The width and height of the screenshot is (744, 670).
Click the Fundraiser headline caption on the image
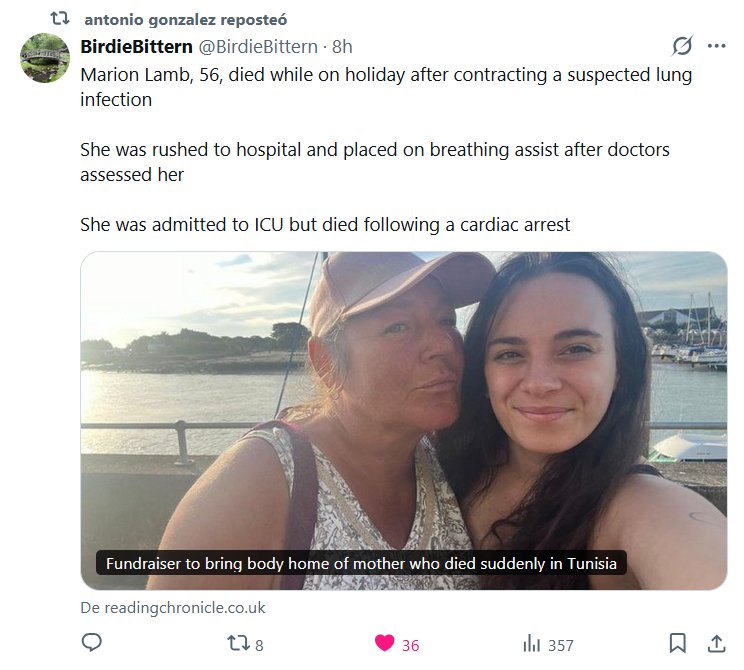pyautogui.click(x=361, y=564)
